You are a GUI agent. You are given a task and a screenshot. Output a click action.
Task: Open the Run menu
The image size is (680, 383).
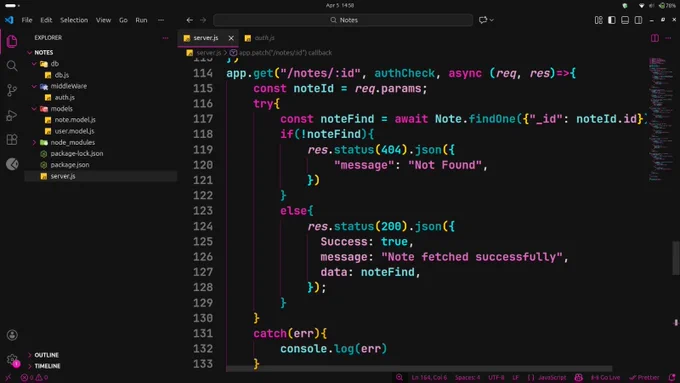[x=141, y=20]
